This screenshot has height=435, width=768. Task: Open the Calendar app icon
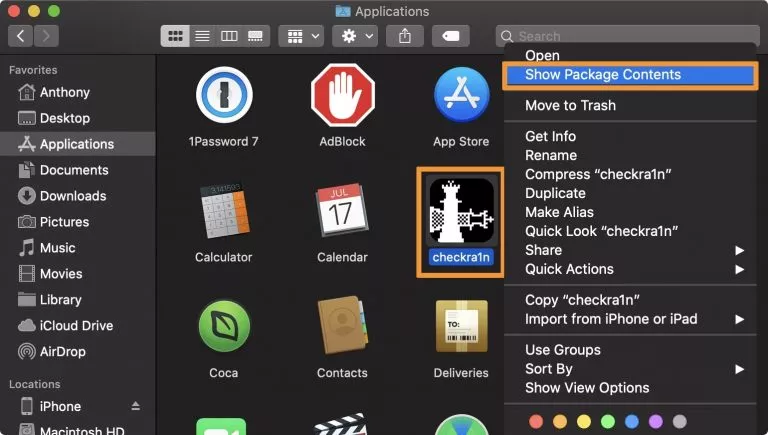click(x=342, y=210)
